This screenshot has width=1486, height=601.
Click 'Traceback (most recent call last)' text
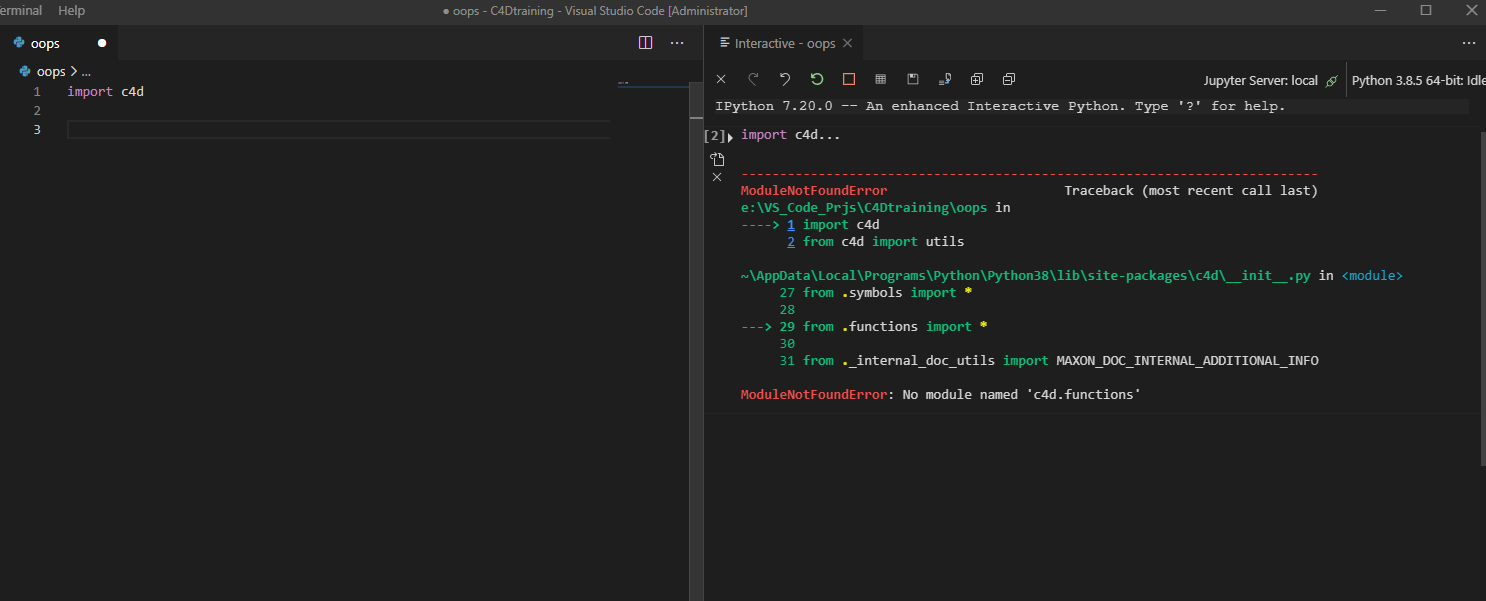tap(1191, 191)
